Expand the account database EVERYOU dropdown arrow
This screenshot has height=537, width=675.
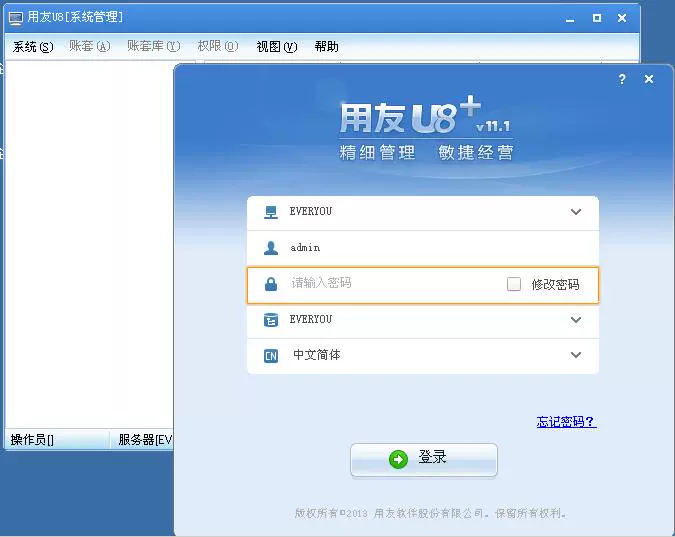tap(576, 320)
